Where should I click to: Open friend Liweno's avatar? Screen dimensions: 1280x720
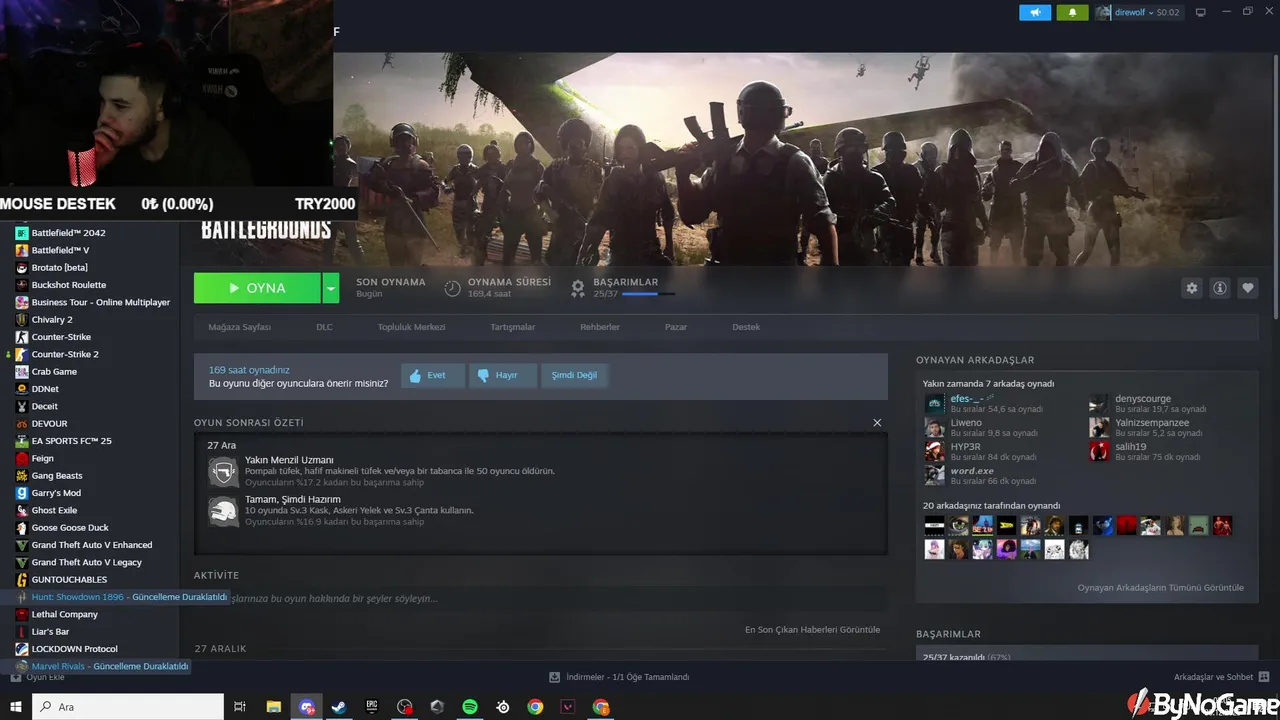934,427
